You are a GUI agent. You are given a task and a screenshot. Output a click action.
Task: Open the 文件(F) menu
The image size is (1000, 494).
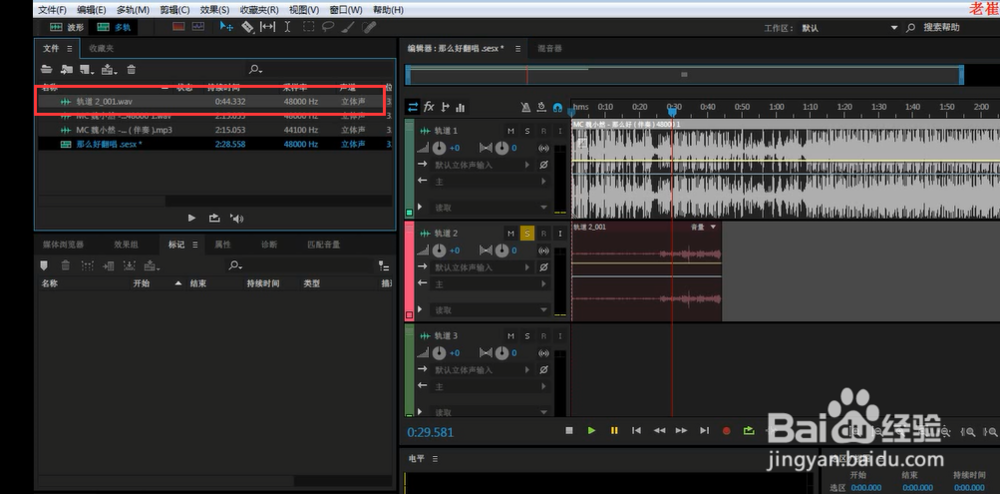52,10
